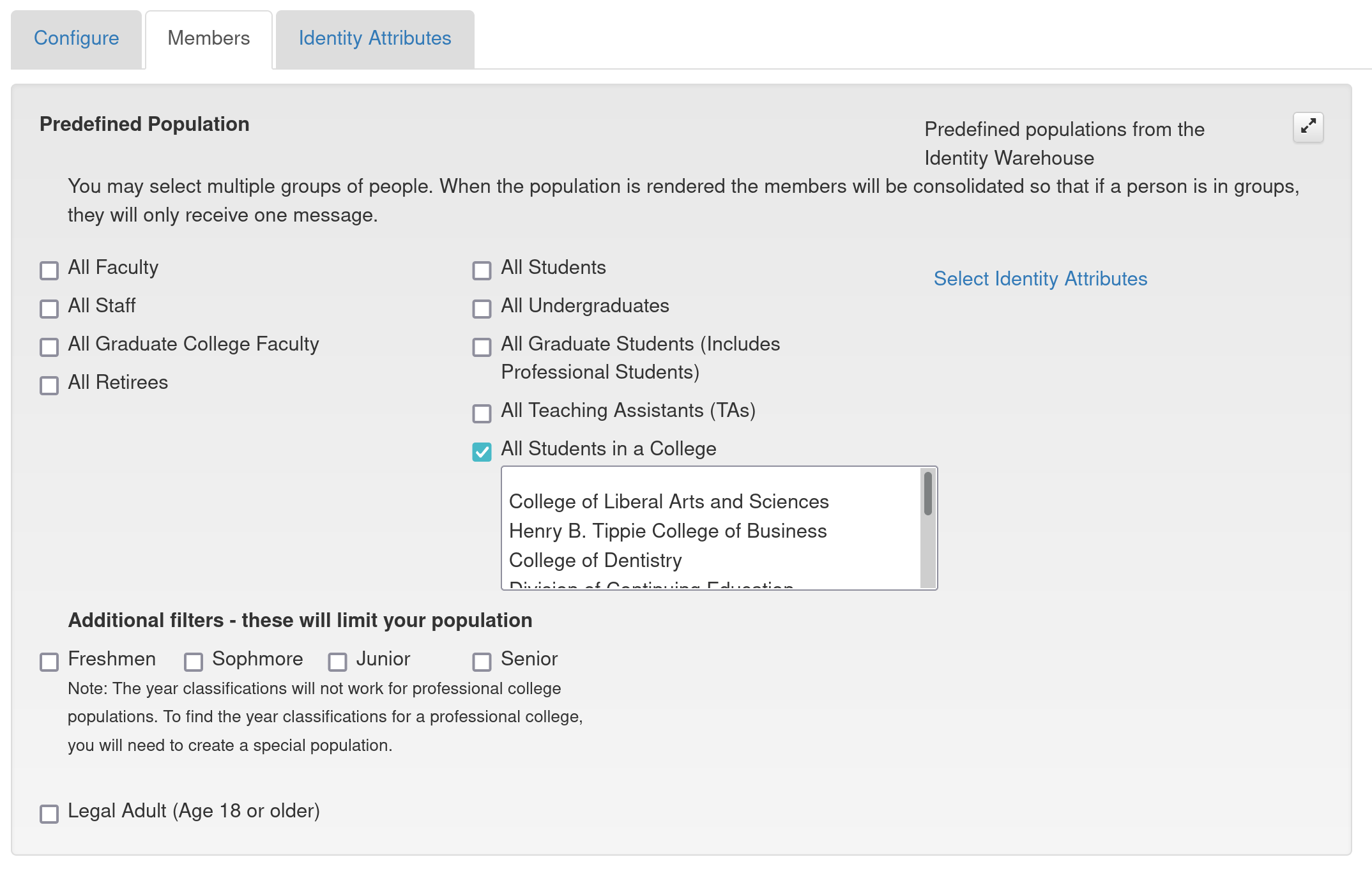Select College of Dentistry in list

point(595,560)
